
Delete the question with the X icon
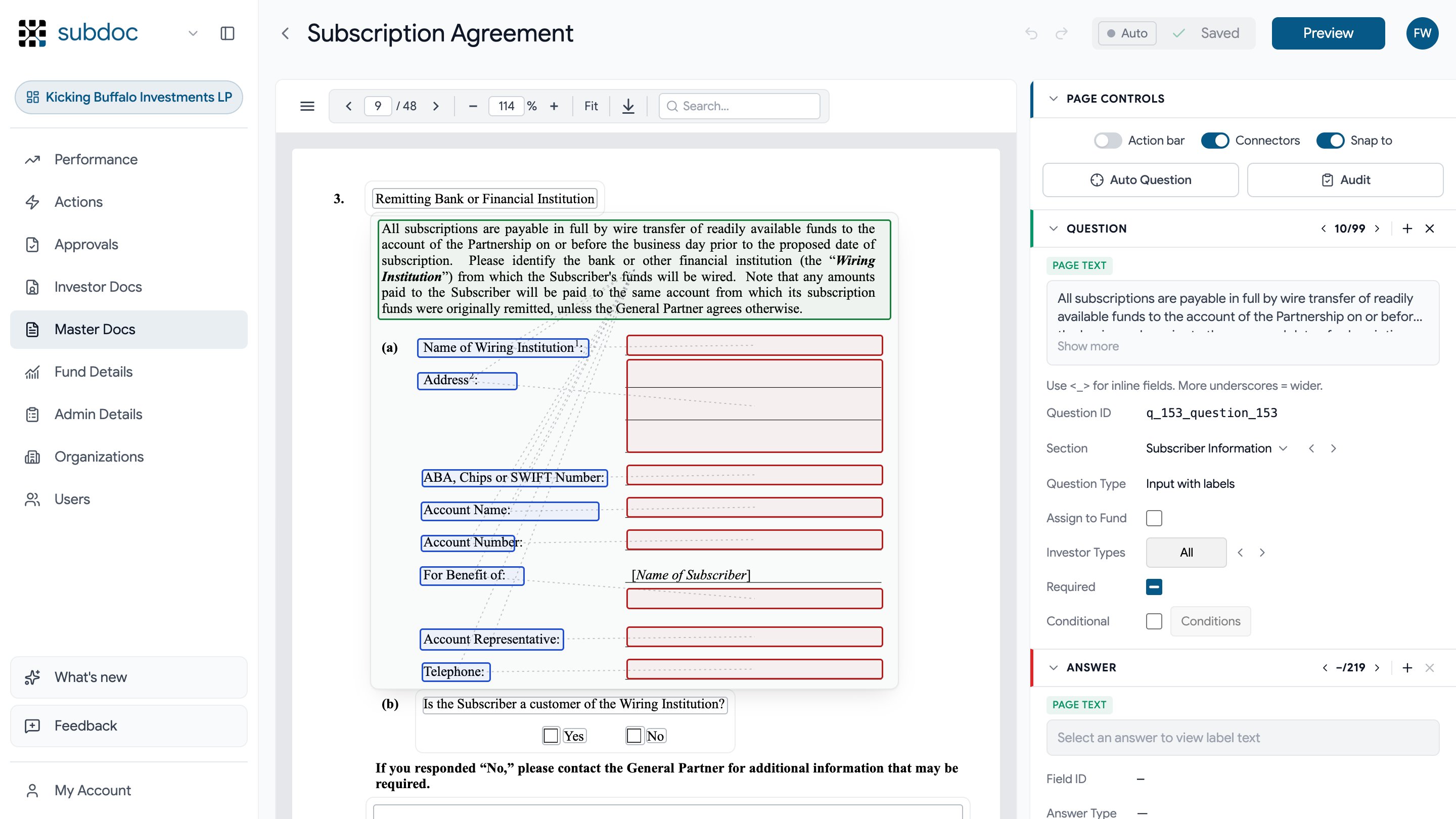coord(1429,229)
